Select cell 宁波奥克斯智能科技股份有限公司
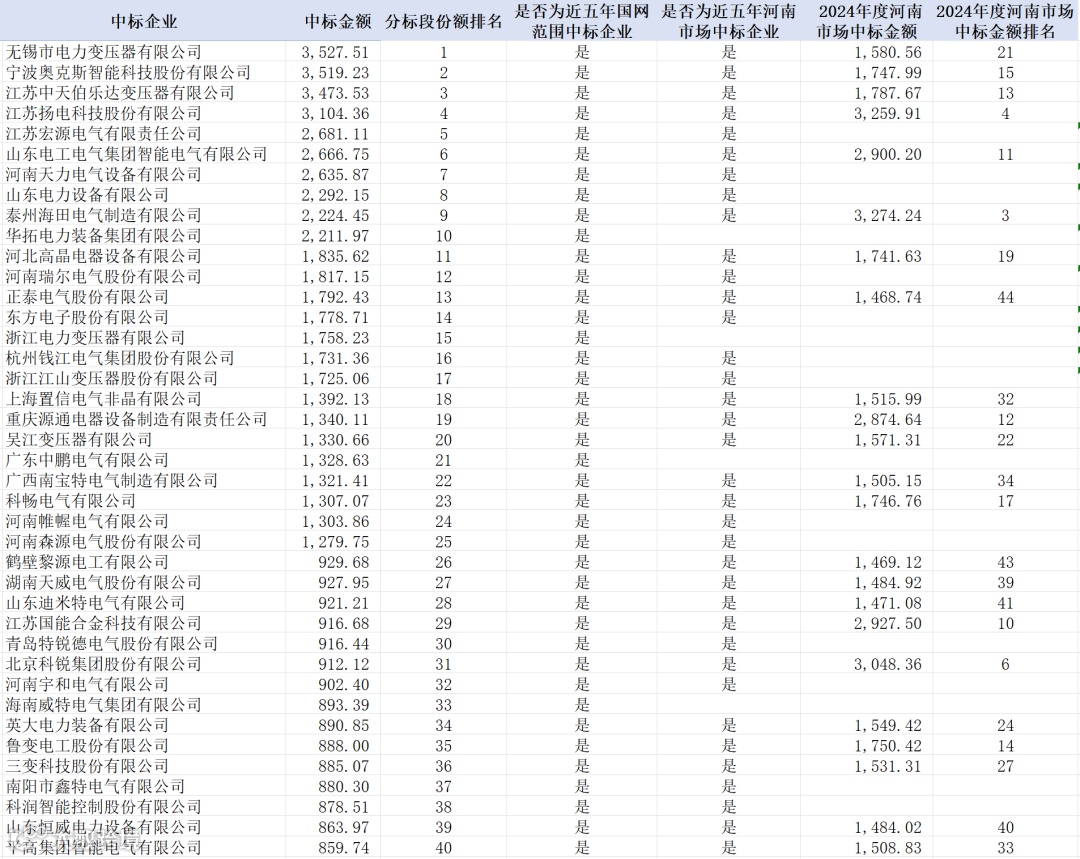The height and width of the screenshot is (859, 1080). (128, 73)
